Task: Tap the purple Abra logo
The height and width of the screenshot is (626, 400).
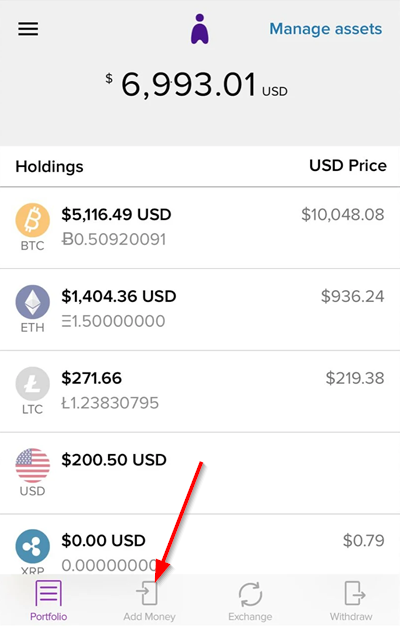Action: coord(200,29)
